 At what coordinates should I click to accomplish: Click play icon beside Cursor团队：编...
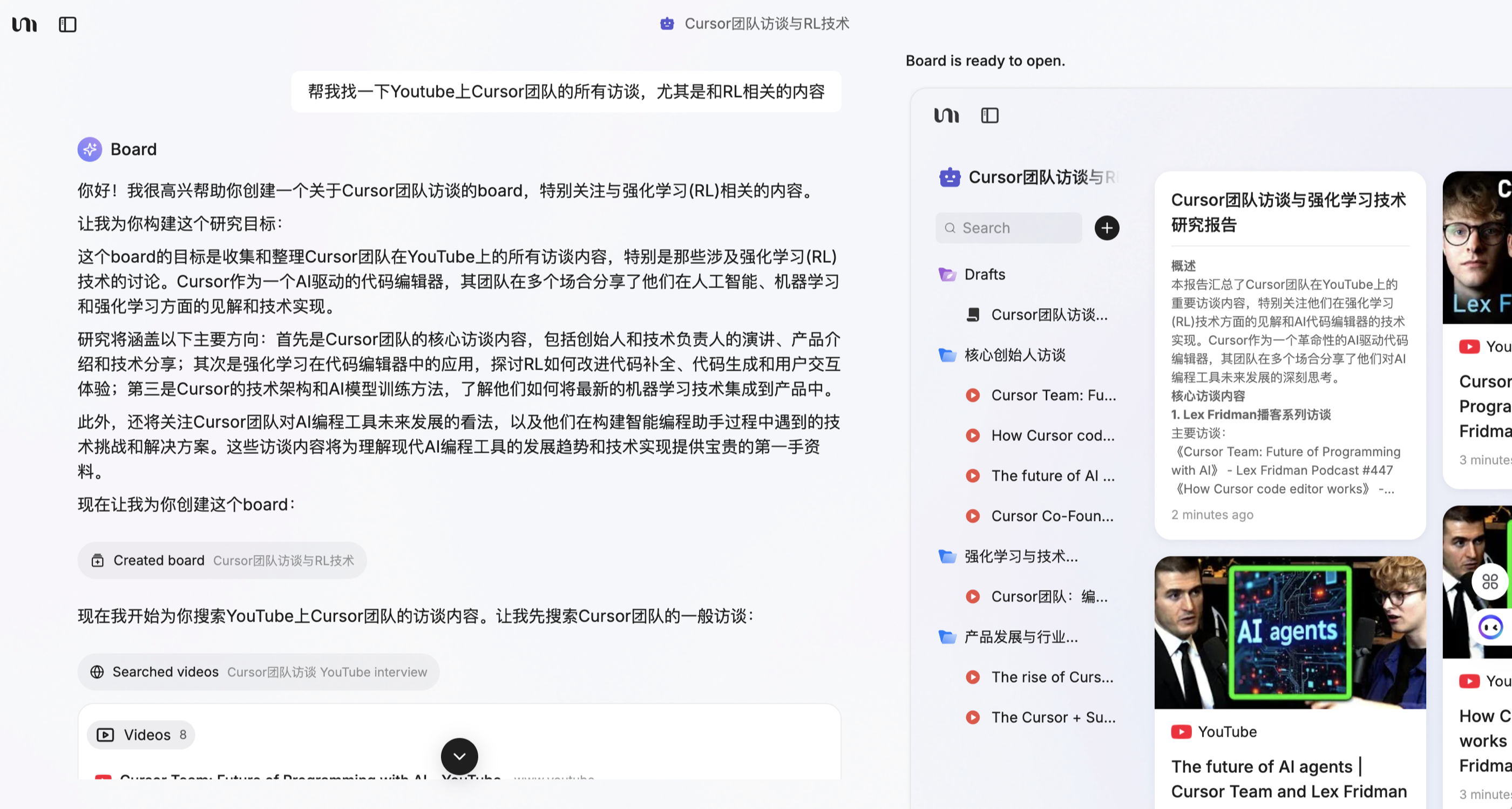click(973, 596)
